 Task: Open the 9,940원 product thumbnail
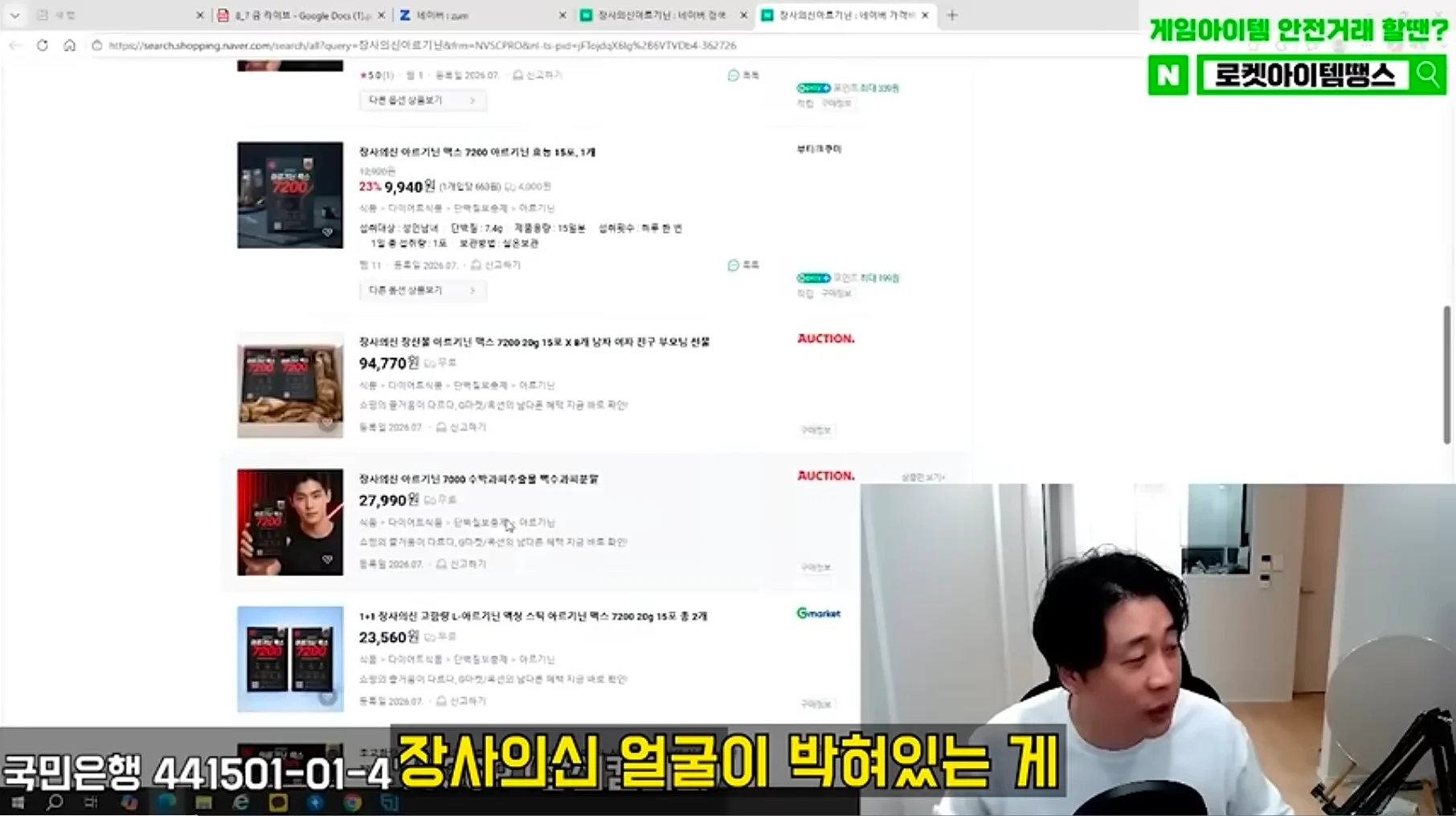[290, 195]
